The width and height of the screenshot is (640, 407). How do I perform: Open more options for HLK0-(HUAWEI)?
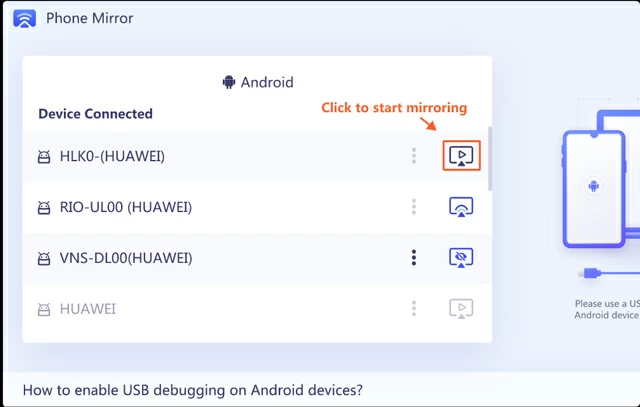coord(414,156)
